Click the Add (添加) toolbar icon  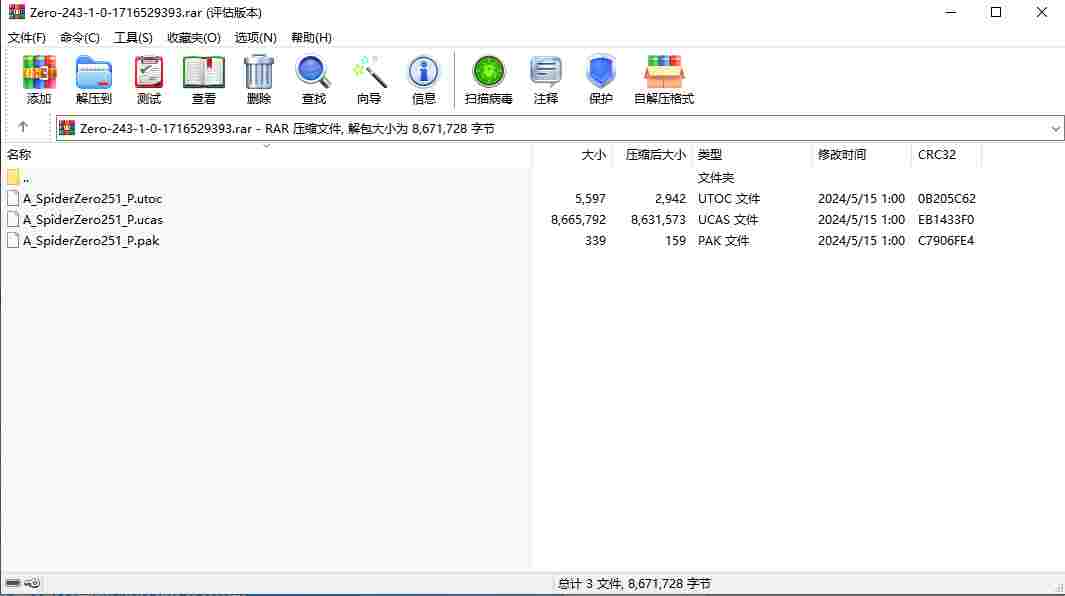click(x=39, y=80)
